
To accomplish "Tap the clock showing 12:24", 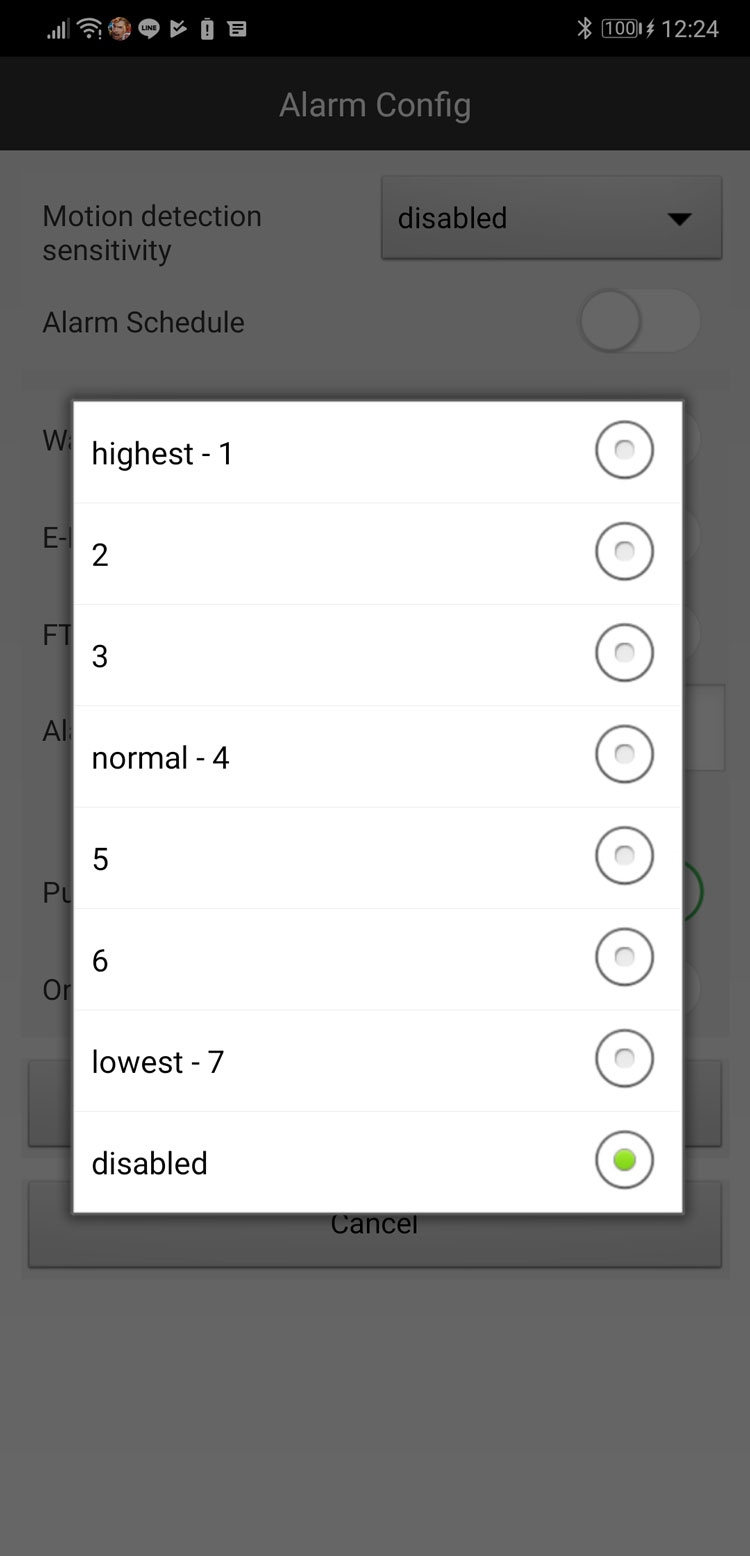I will point(690,29).
